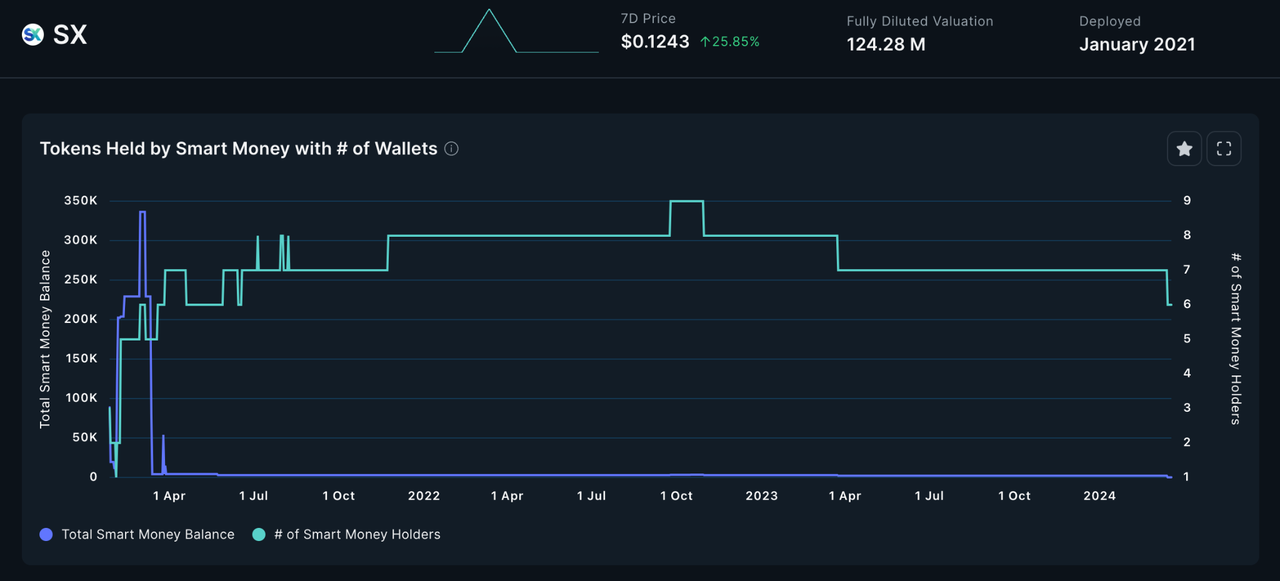Click the SX token logo icon
Viewport: 1280px width, 581px height.
pos(33,35)
